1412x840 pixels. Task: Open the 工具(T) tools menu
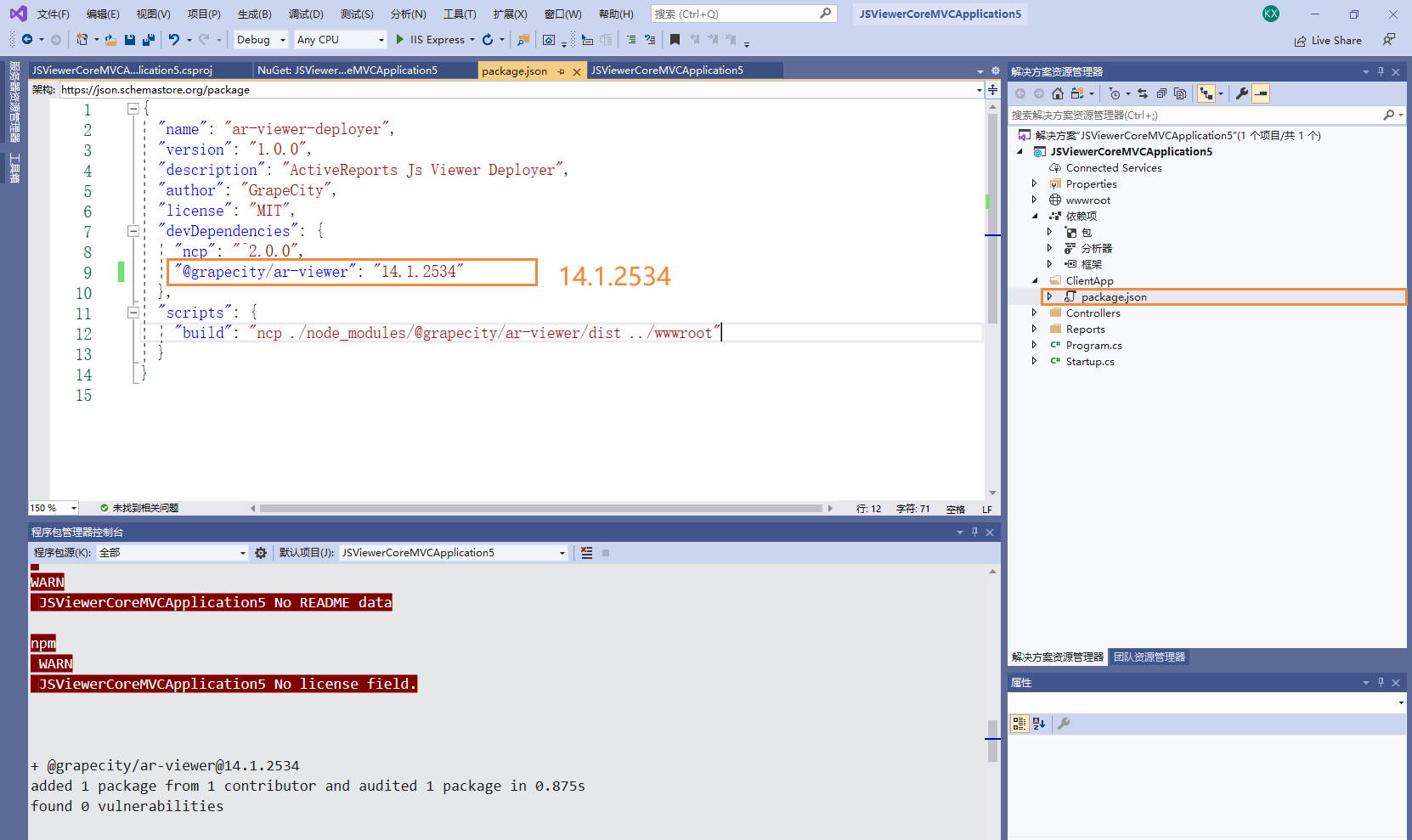(x=460, y=14)
